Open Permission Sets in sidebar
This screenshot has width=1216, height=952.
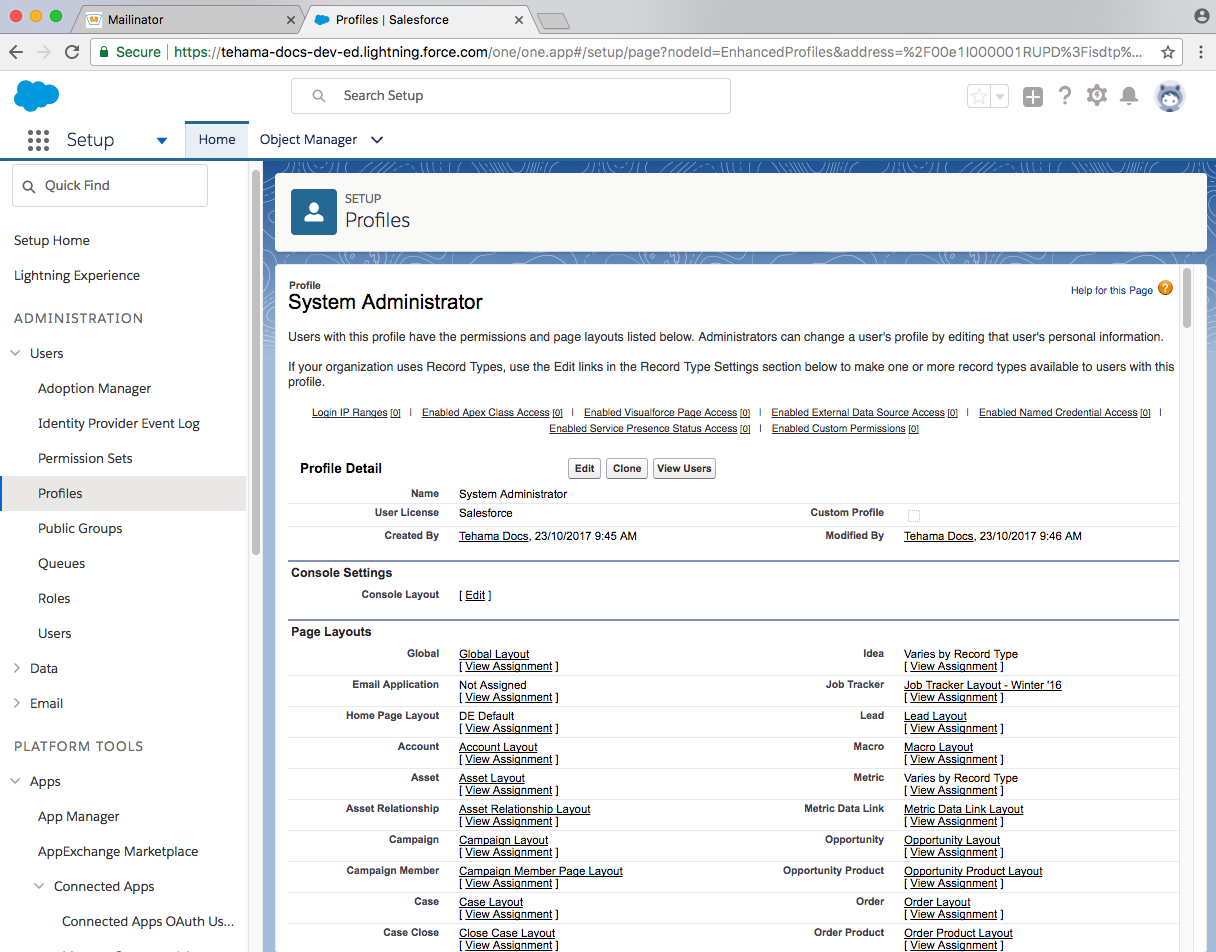(x=85, y=458)
